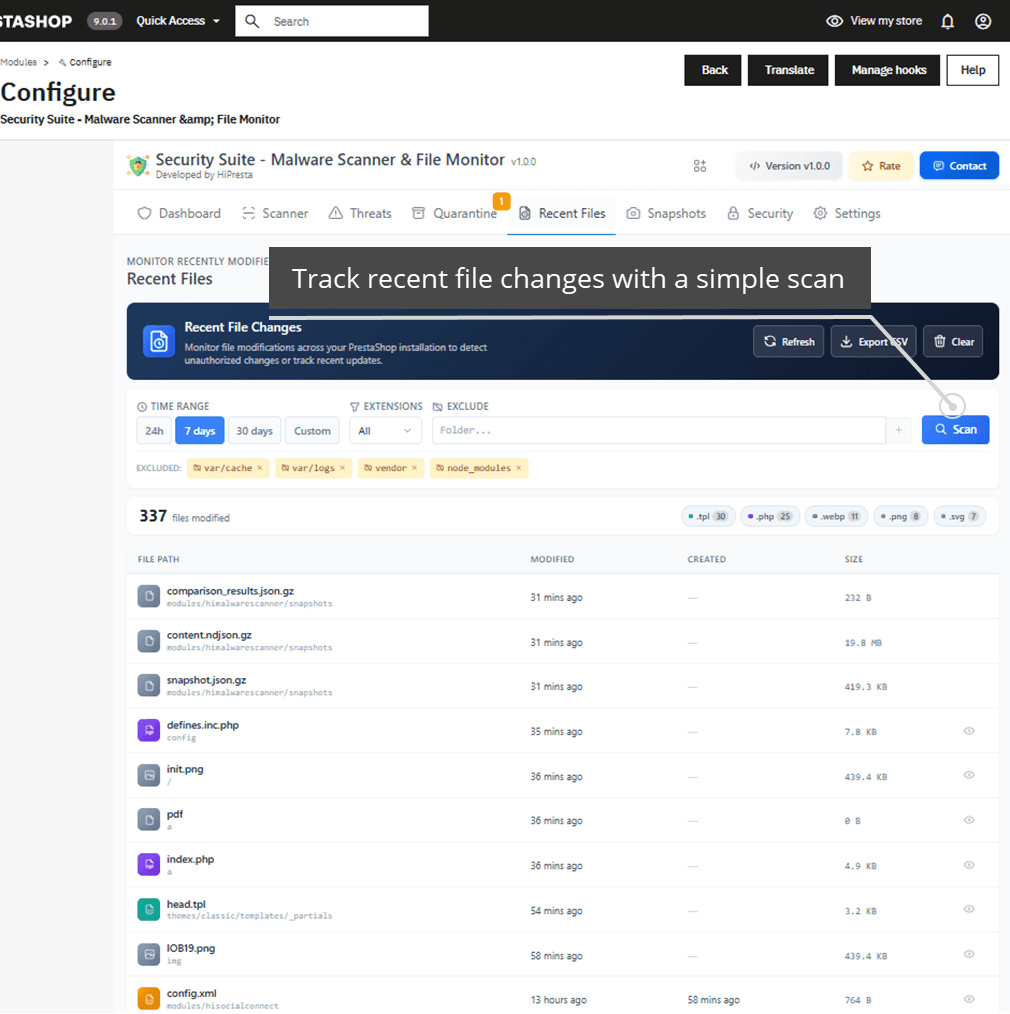Open the user account profile icon
This screenshot has height=1014, width=1010.
click(x=983, y=21)
